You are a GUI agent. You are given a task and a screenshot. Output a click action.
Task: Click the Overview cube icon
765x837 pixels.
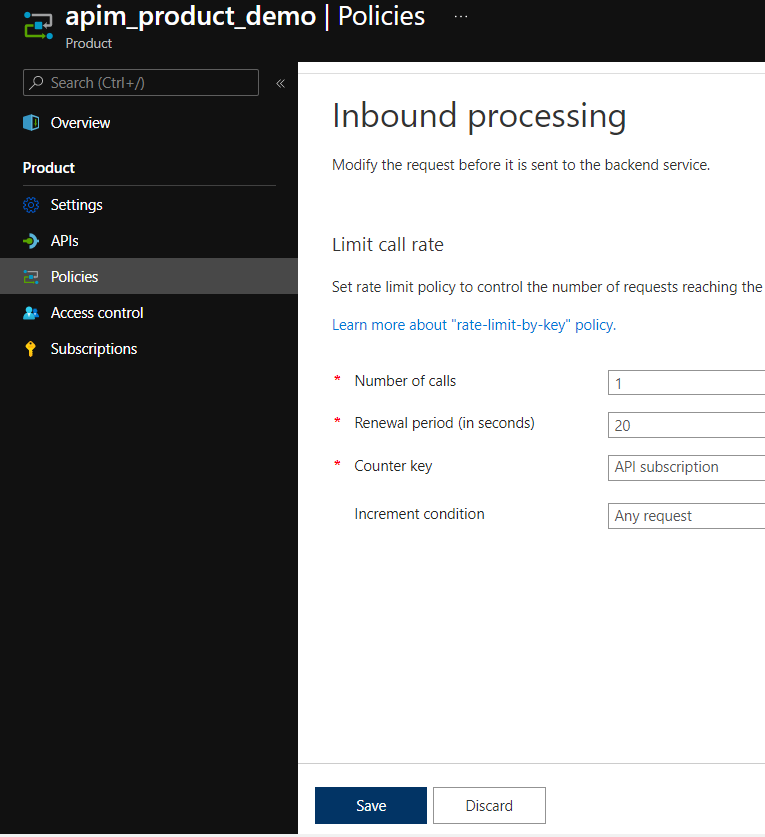point(31,123)
